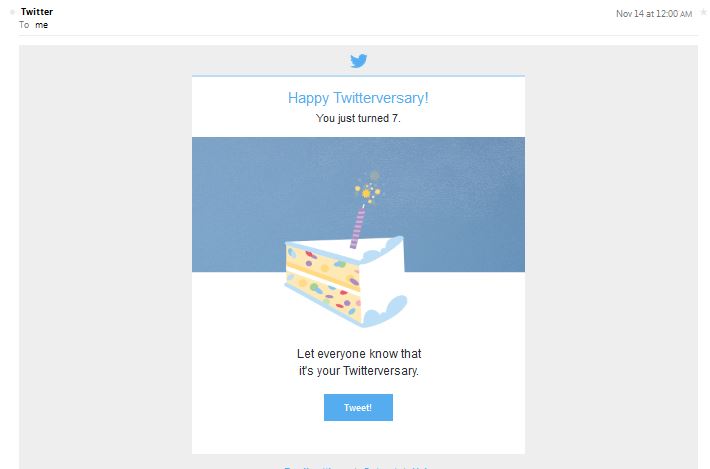Click the "You just turned 7." text
710x469 pixels.
[x=358, y=119]
